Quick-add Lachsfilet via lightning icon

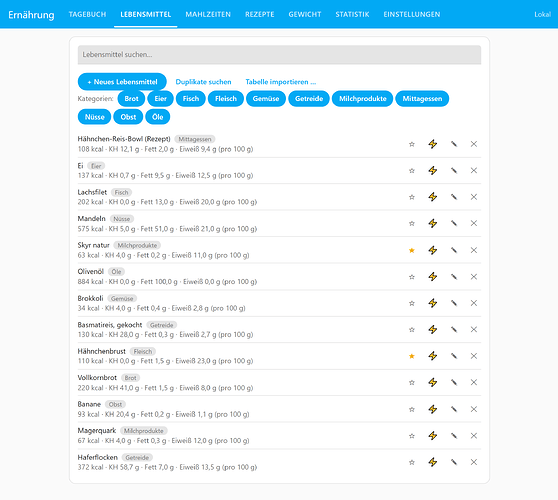click(432, 197)
